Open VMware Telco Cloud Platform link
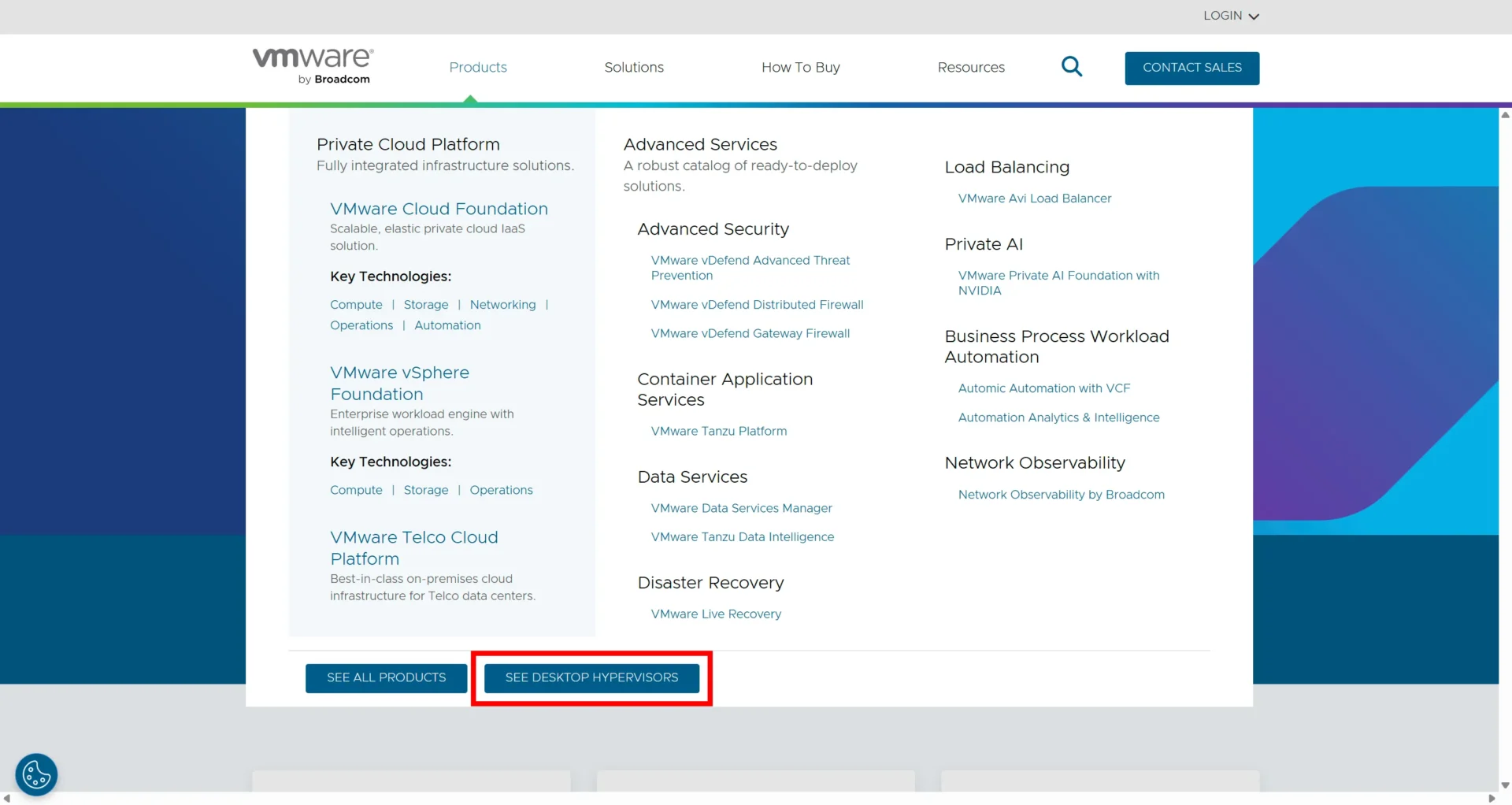Image resolution: width=1512 pixels, height=805 pixels. click(x=414, y=547)
